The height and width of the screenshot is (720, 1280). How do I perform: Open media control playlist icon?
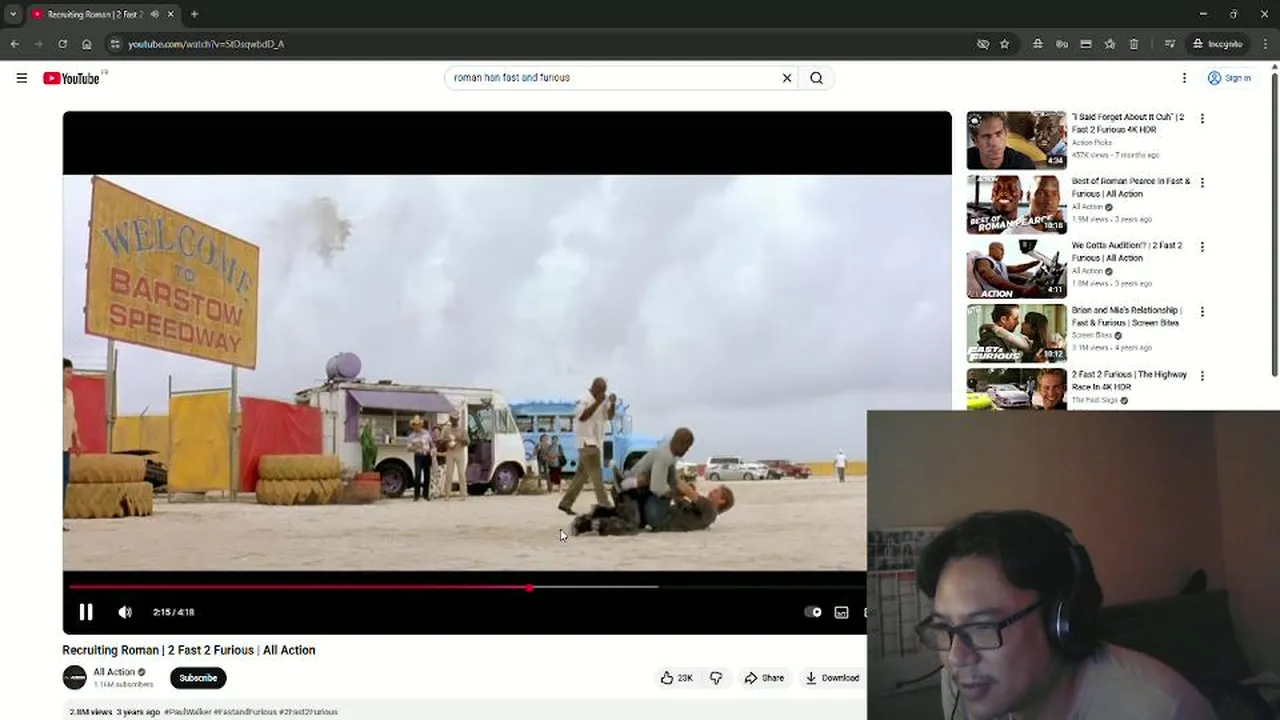[1169, 44]
